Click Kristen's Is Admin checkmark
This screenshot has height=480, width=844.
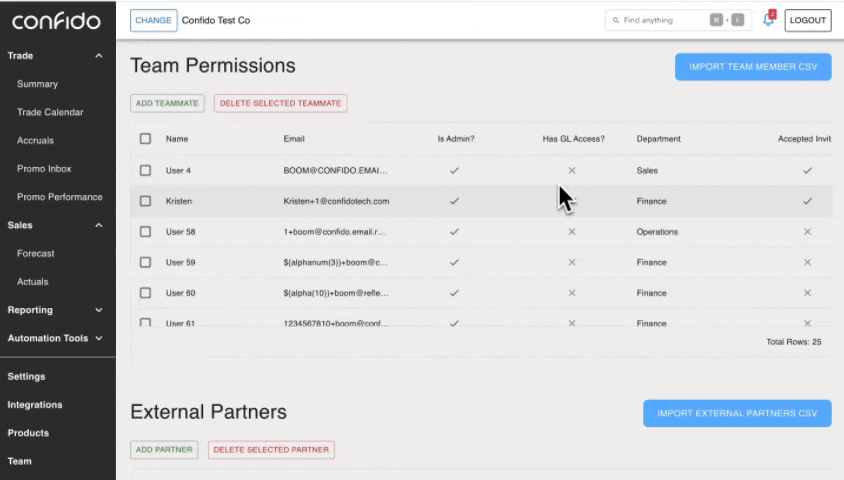[454, 201]
